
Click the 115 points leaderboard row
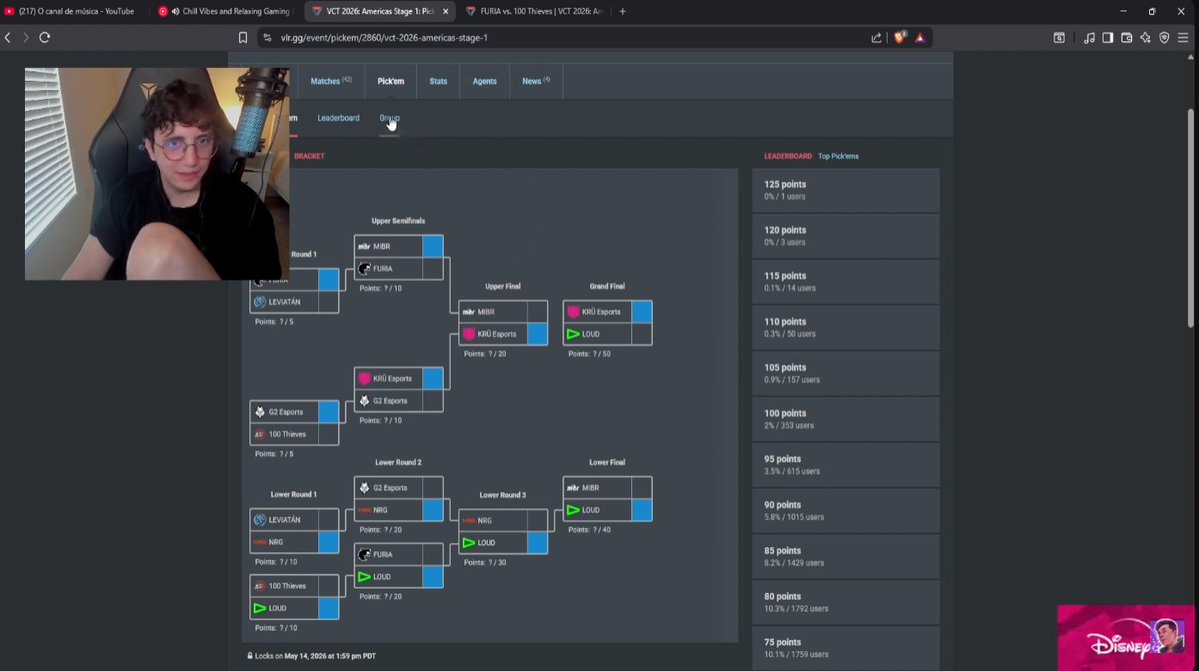846,282
